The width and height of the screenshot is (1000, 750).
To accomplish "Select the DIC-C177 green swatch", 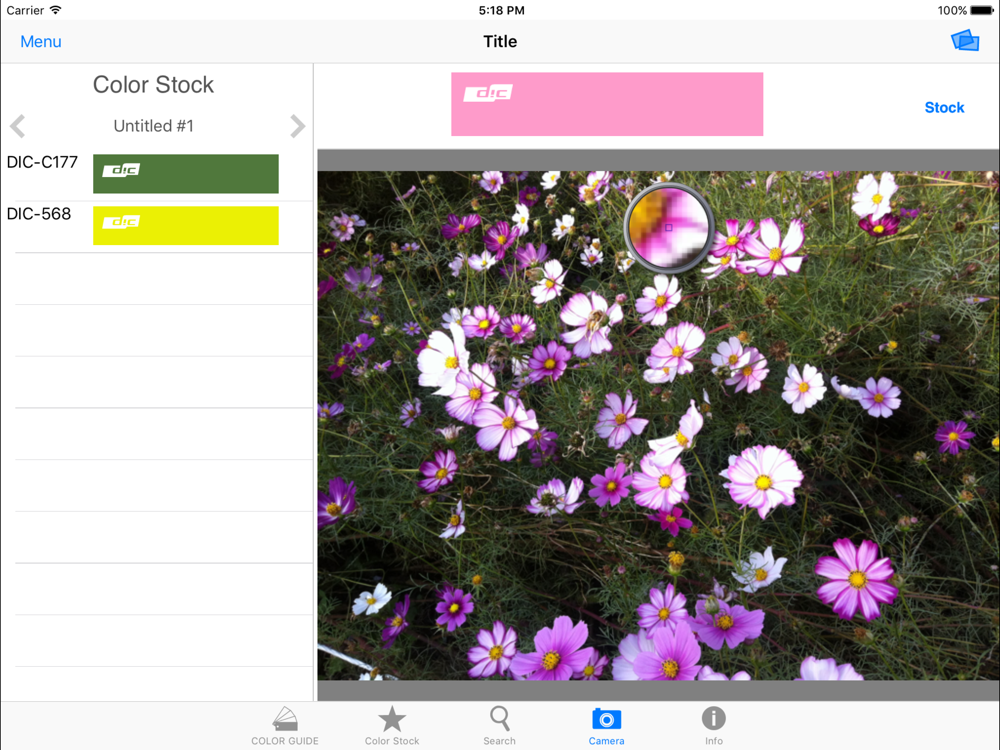I will 186,173.
